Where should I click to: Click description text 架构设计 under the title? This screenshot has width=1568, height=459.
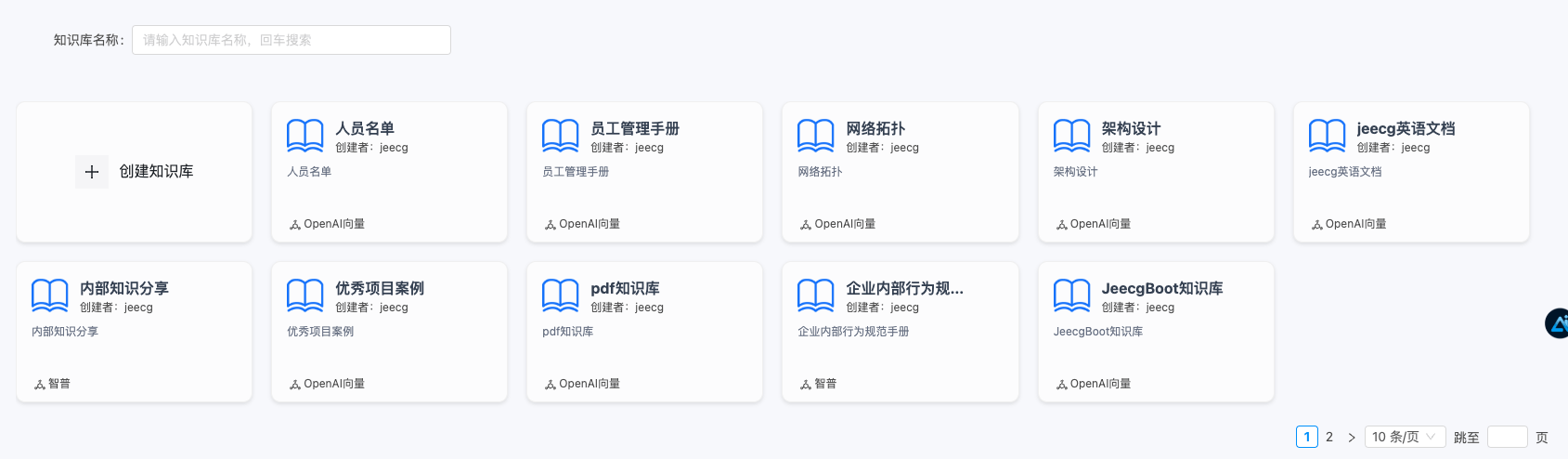point(1075,172)
